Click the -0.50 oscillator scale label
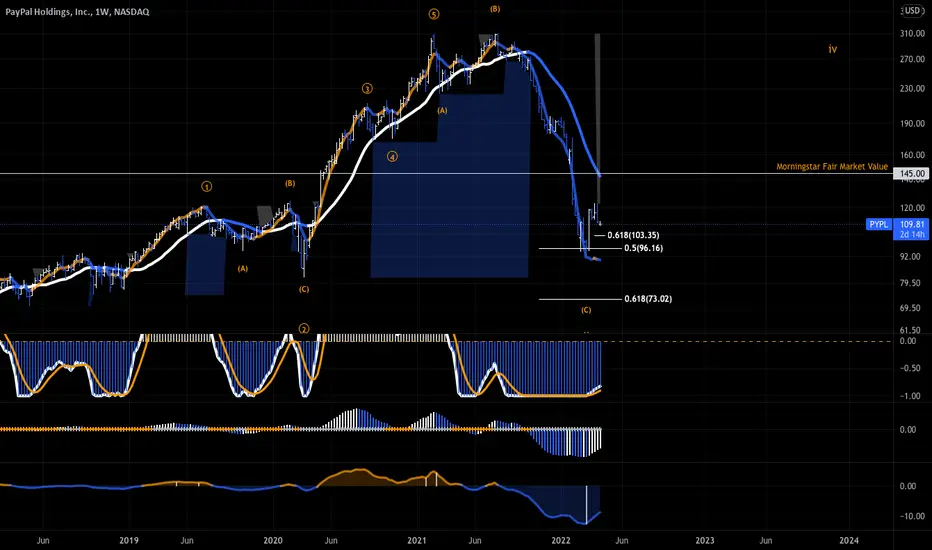Image resolution: width=932 pixels, height=550 pixels. [910, 369]
